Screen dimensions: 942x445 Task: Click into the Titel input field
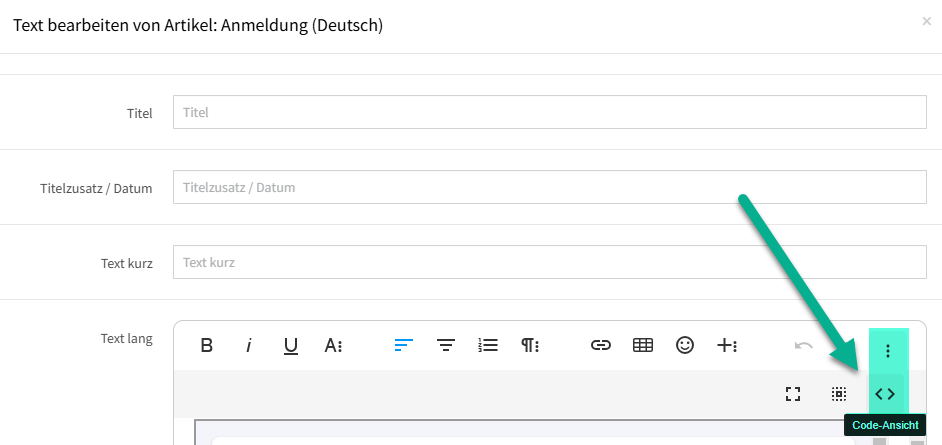[x=550, y=113]
